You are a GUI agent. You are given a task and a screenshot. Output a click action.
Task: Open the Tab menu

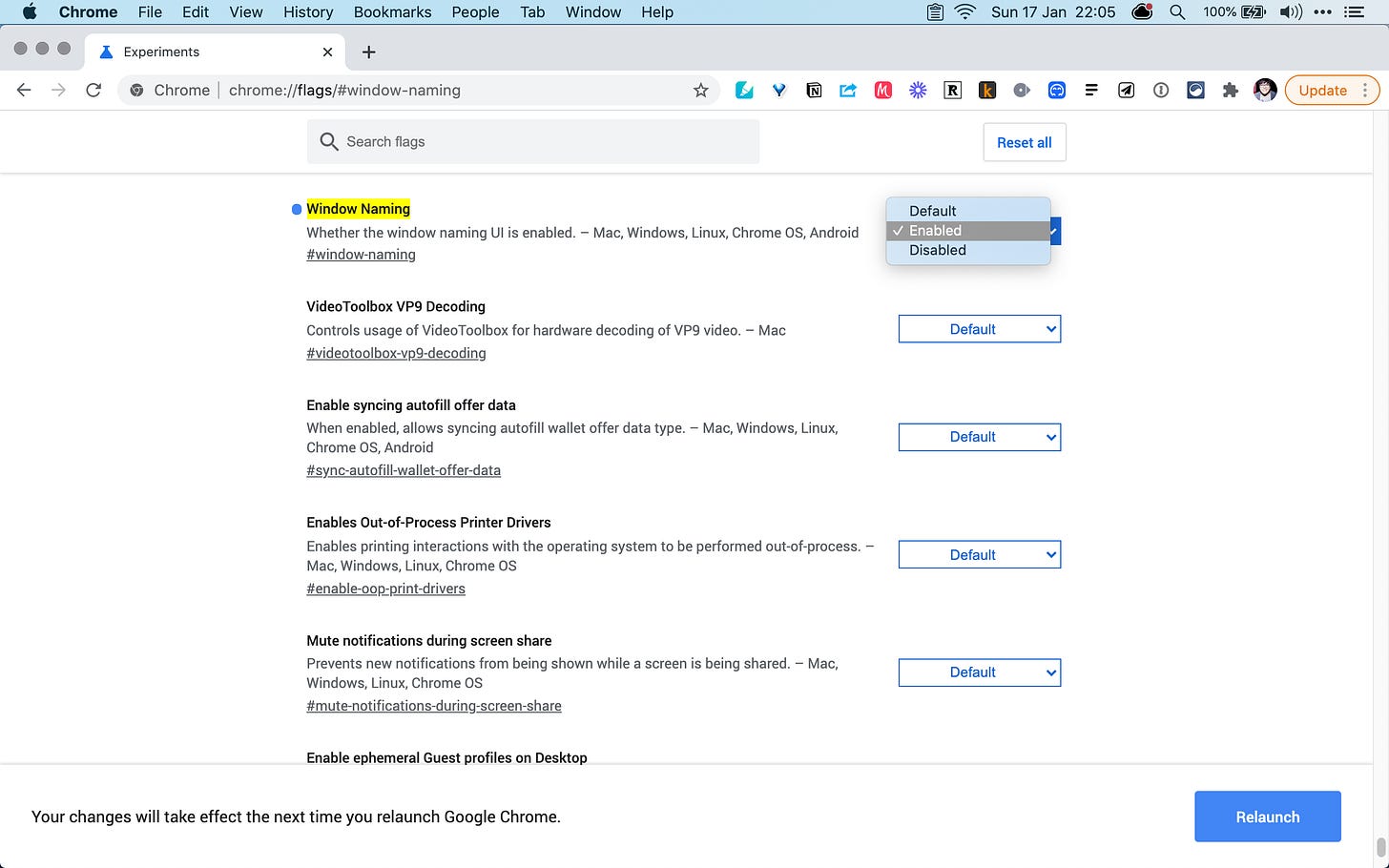pos(532,11)
